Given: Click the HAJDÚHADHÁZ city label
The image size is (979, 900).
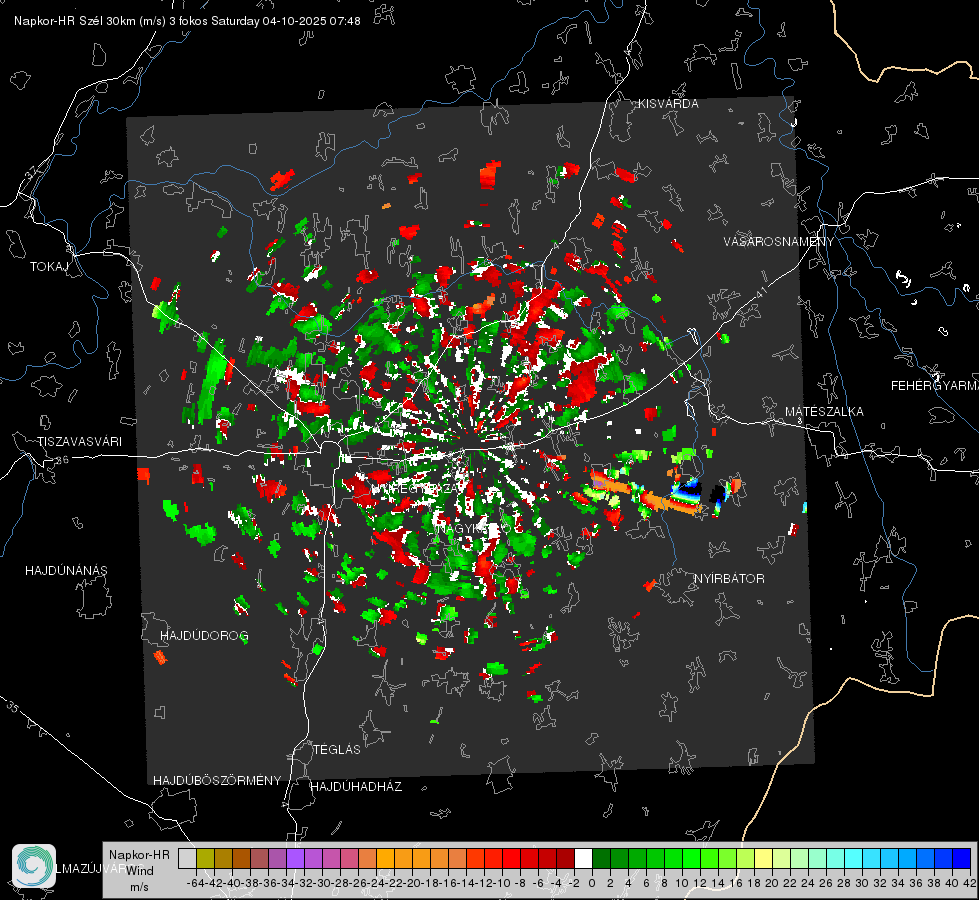Looking at the screenshot, I should point(356,787).
